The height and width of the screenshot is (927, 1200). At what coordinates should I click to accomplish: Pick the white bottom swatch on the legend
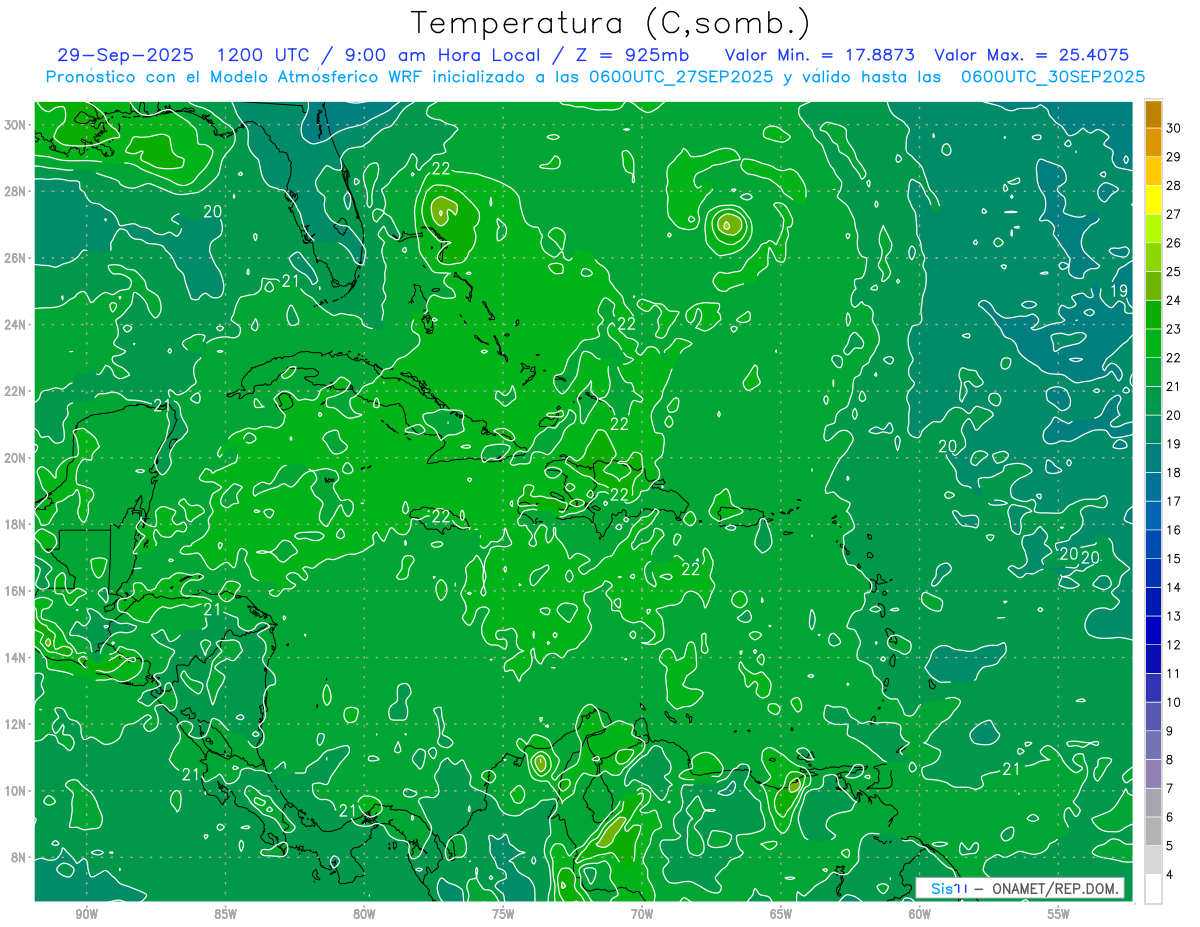pos(1153,888)
